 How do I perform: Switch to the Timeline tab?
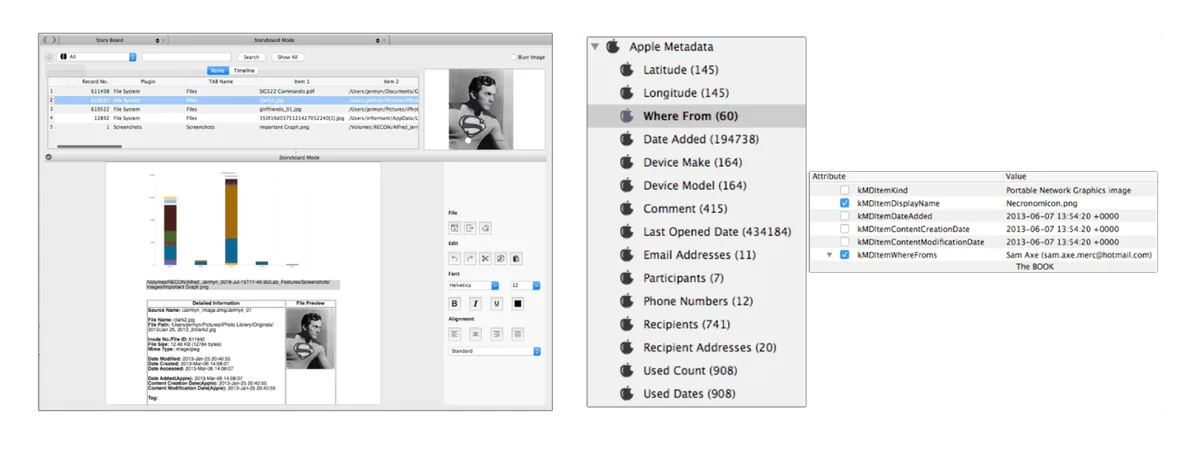(x=244, y=70)
